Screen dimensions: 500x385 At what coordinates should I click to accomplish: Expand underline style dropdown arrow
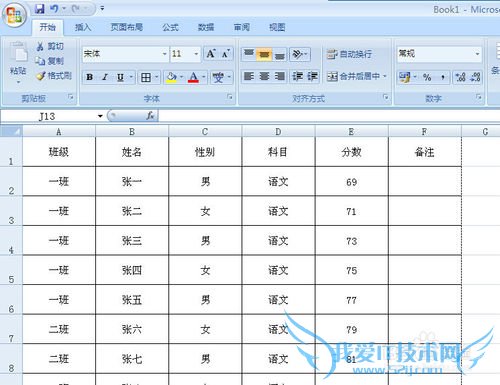coord(131,77)
